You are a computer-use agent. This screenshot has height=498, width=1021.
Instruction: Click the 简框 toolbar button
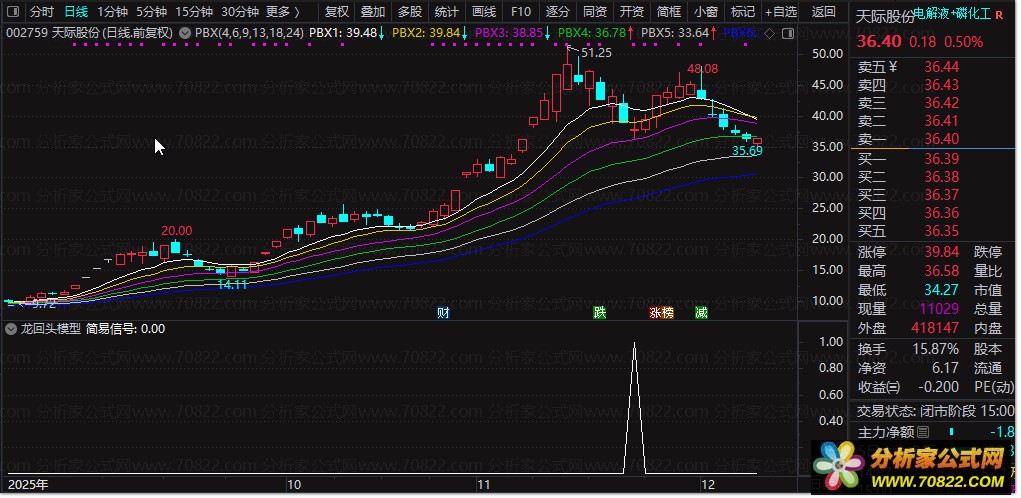coord(669,12)
